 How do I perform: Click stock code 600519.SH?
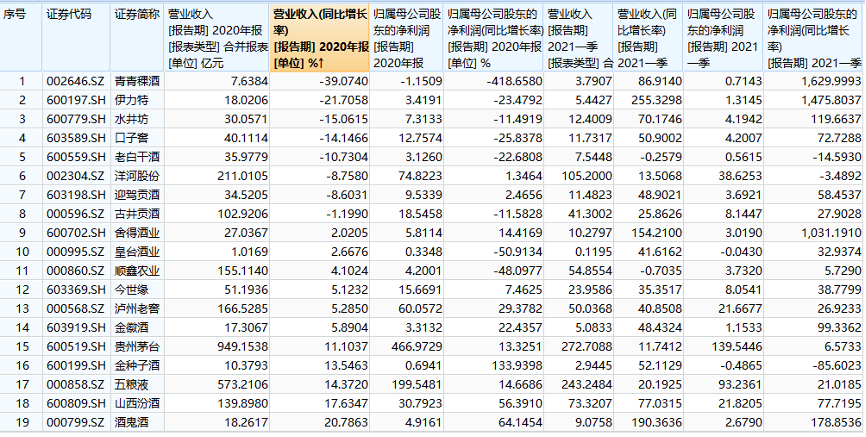[x=76, y=346]
